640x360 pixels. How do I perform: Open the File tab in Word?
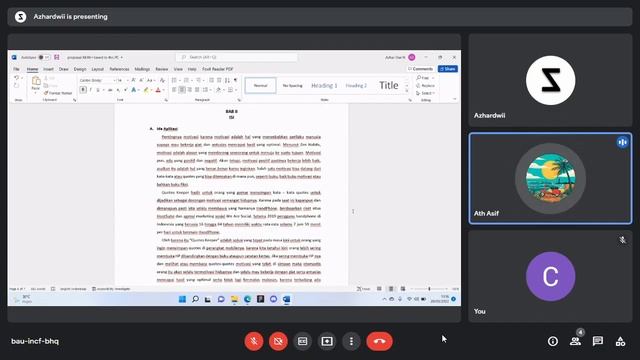click(16, 69)
